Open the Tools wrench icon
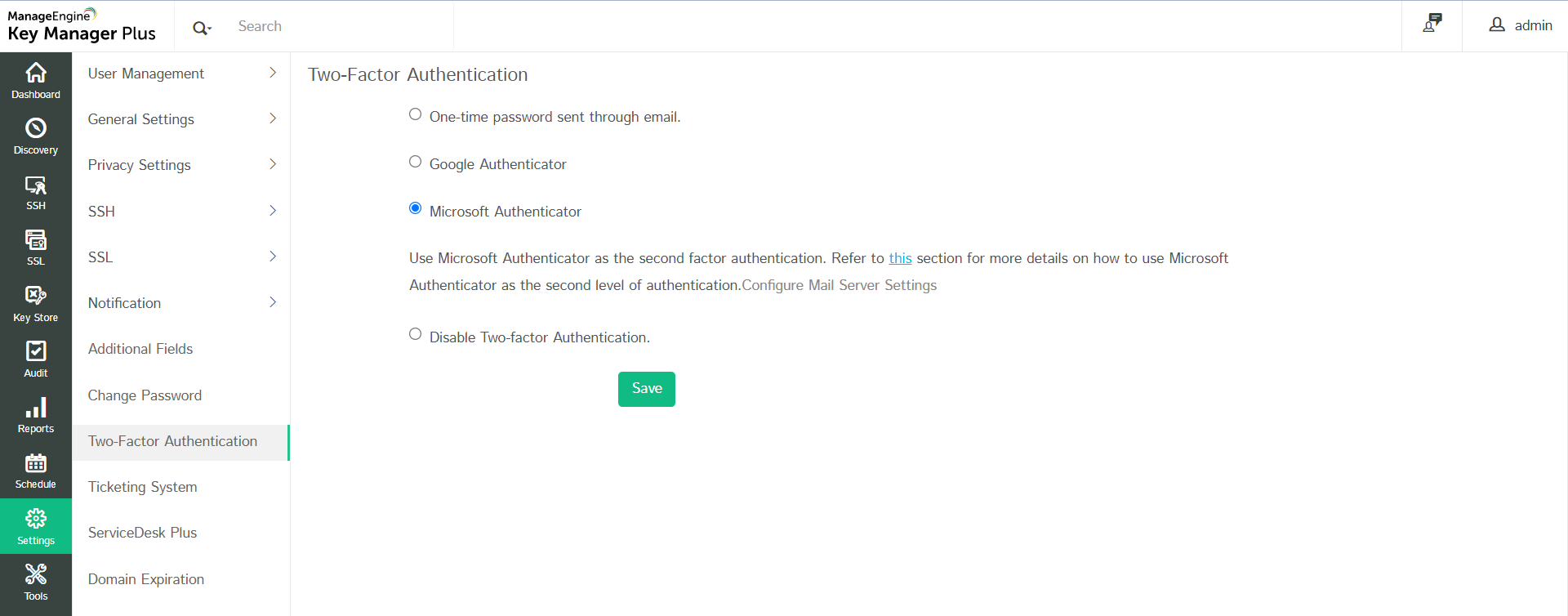1568x616 pixels. coord(36,582)
